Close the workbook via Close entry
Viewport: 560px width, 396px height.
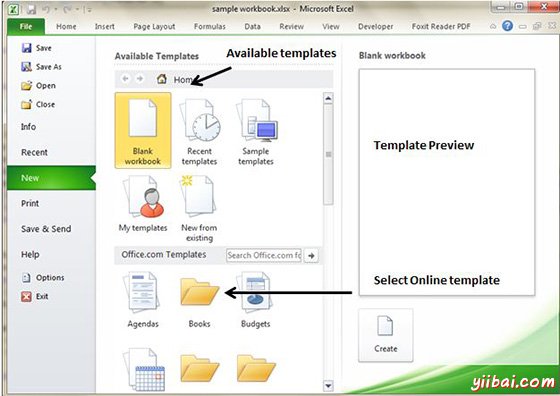pos(38,105)
